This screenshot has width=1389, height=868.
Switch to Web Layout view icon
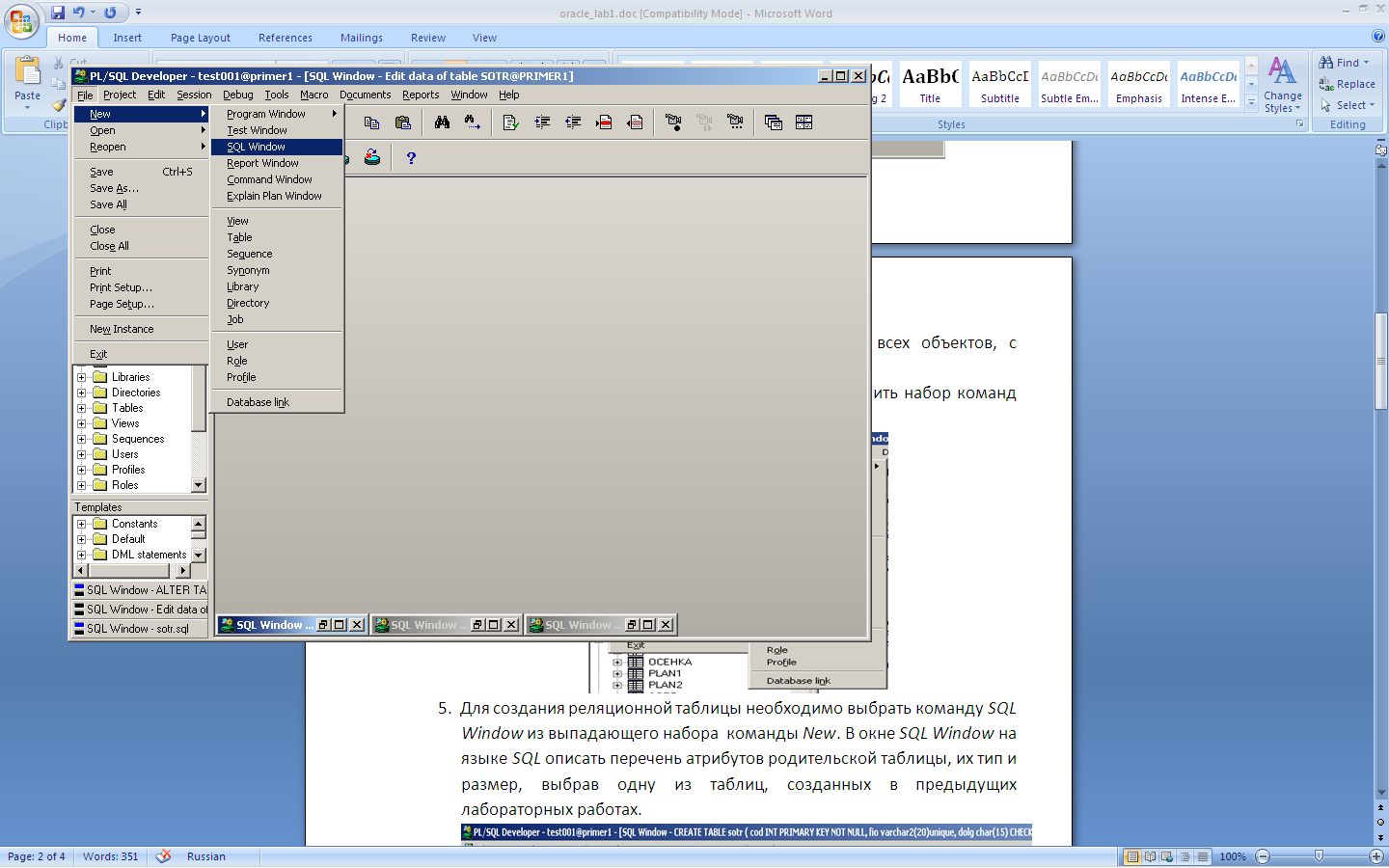tap(1167, 856)
